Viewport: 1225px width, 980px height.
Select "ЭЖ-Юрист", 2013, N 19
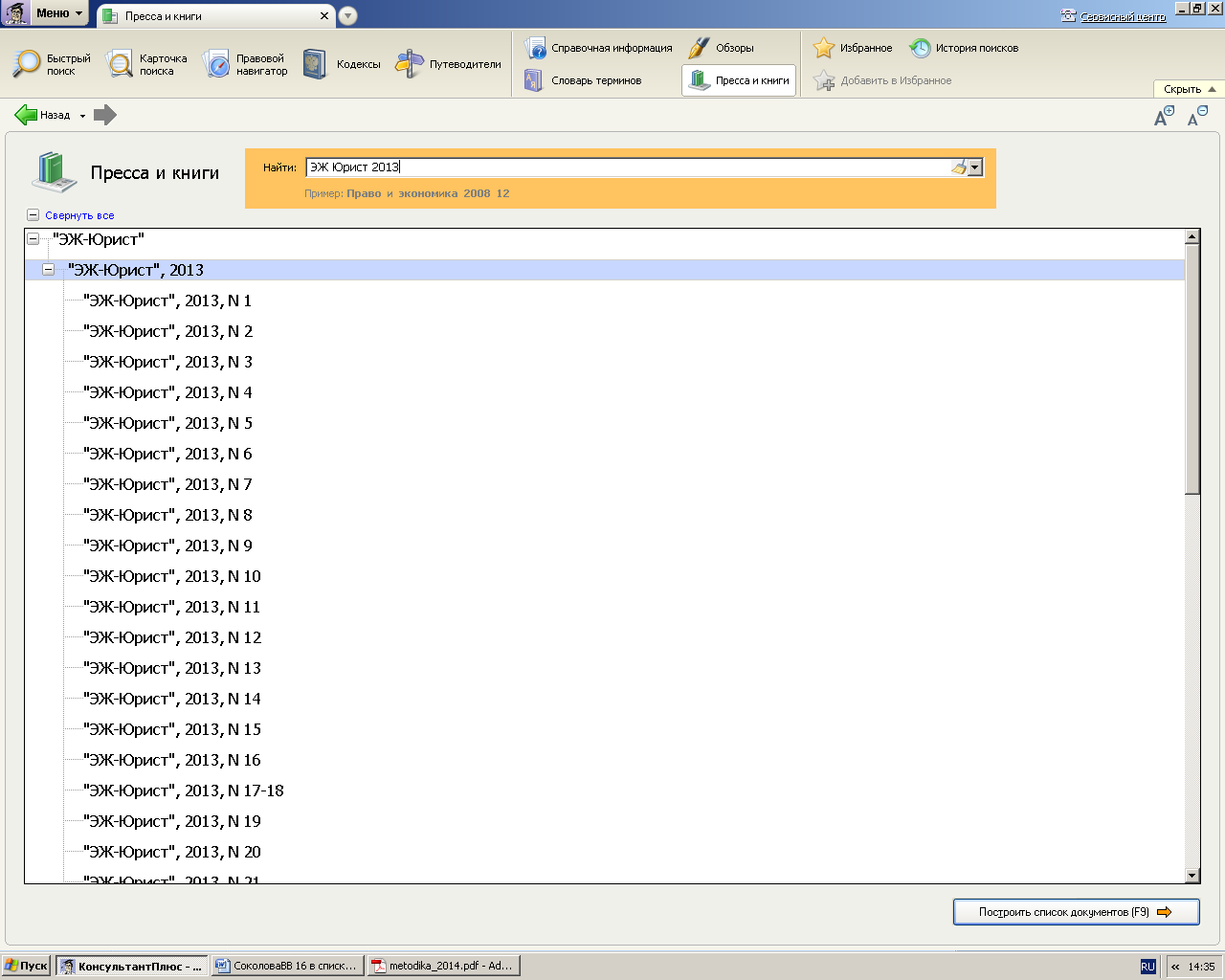click(172, 821)
